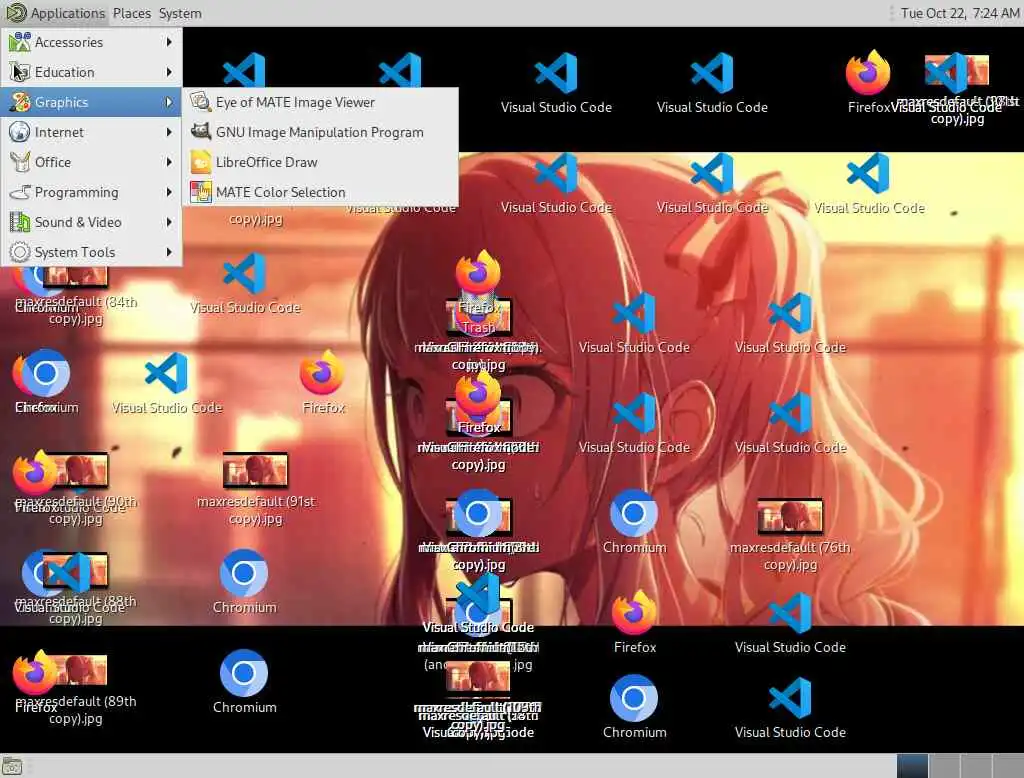Launch Eye of MATE Image Viewer icon
The image size is (1024, 778).
click(x=200, y=102)
